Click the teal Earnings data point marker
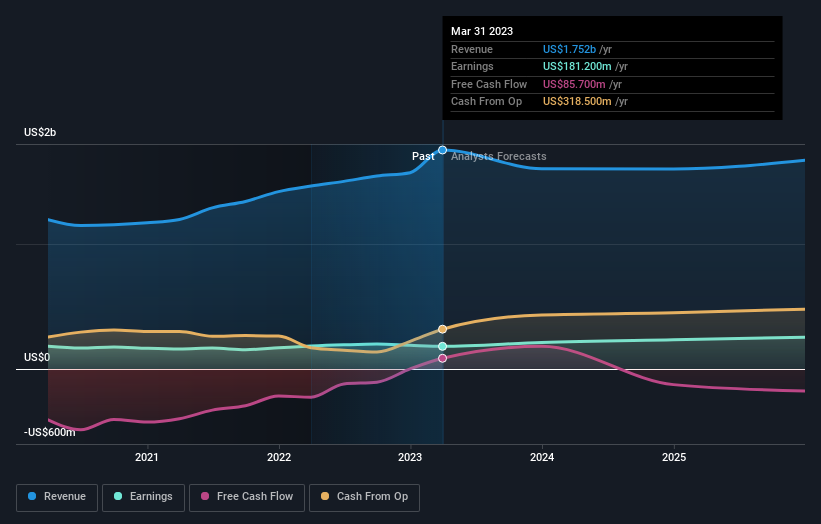Image resolution: width=821 pixels, height=524 pixels. pyautogui.click(x=442, y=347)
